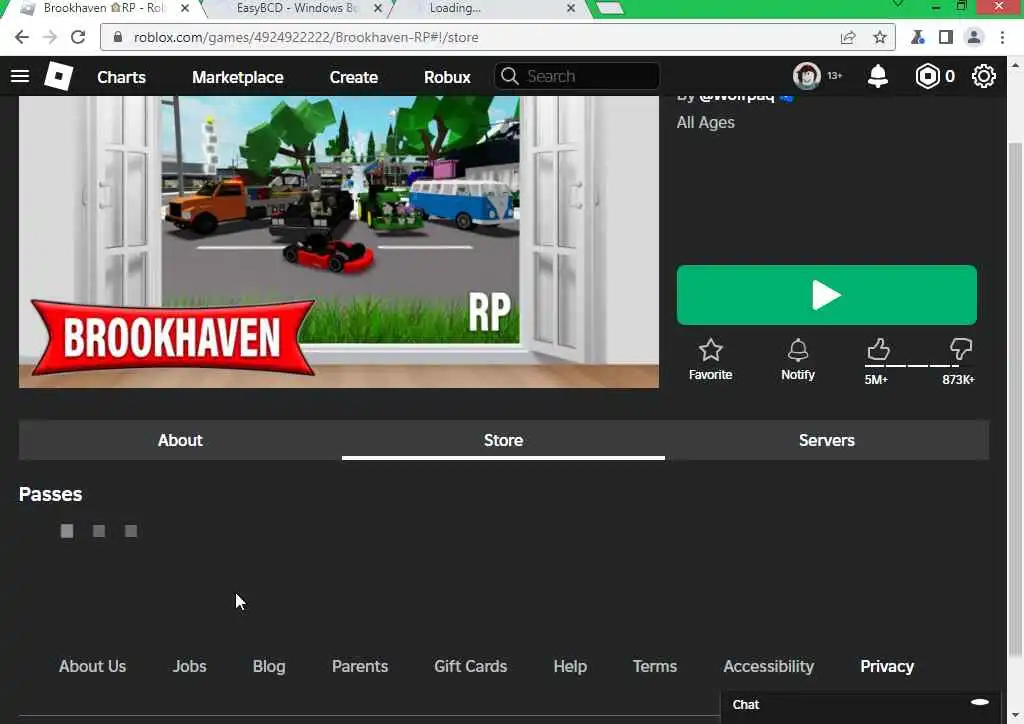Image resolution: width=1024 pixels, height=724 pixels.
Task: Go forward with browser forward arrow
Action: pyautogui.click(x=50, y=37)
